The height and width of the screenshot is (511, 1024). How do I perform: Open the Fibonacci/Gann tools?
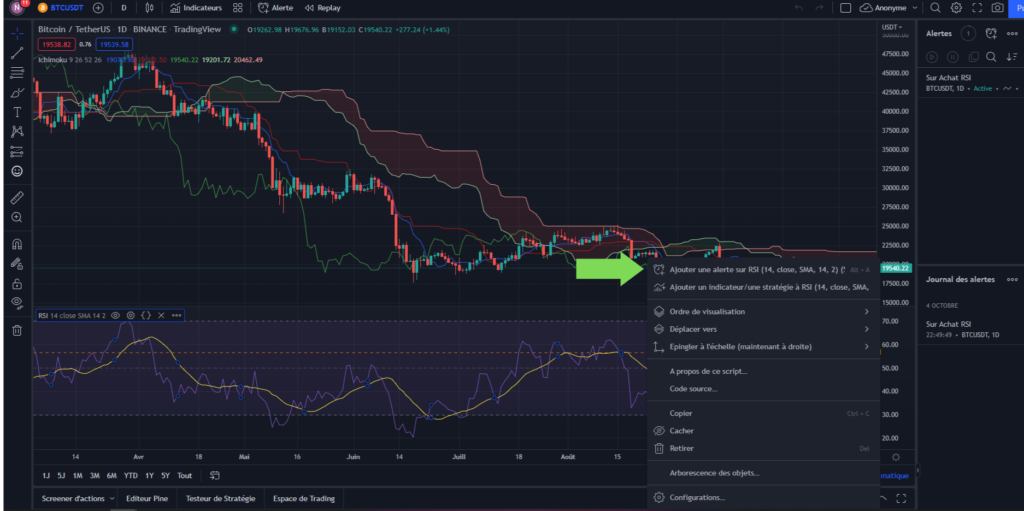click(x=17, y=73)
